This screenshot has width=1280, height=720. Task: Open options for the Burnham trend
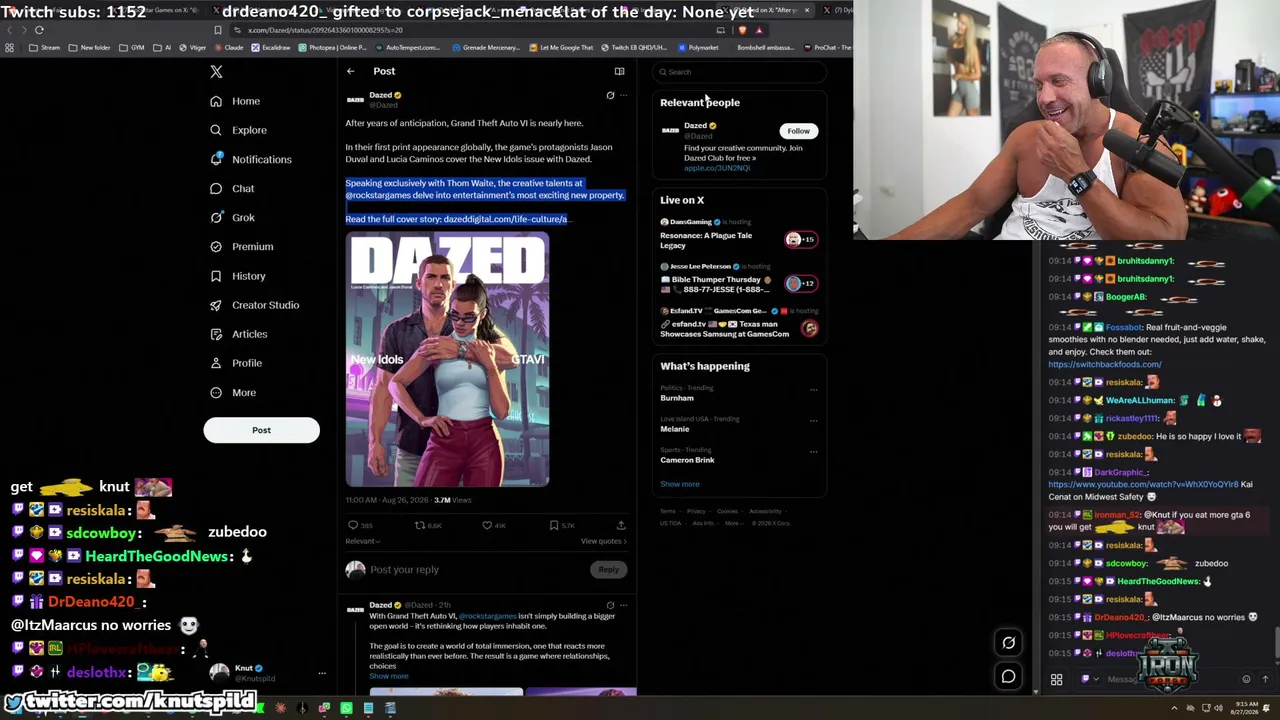(x=813, y=390)
